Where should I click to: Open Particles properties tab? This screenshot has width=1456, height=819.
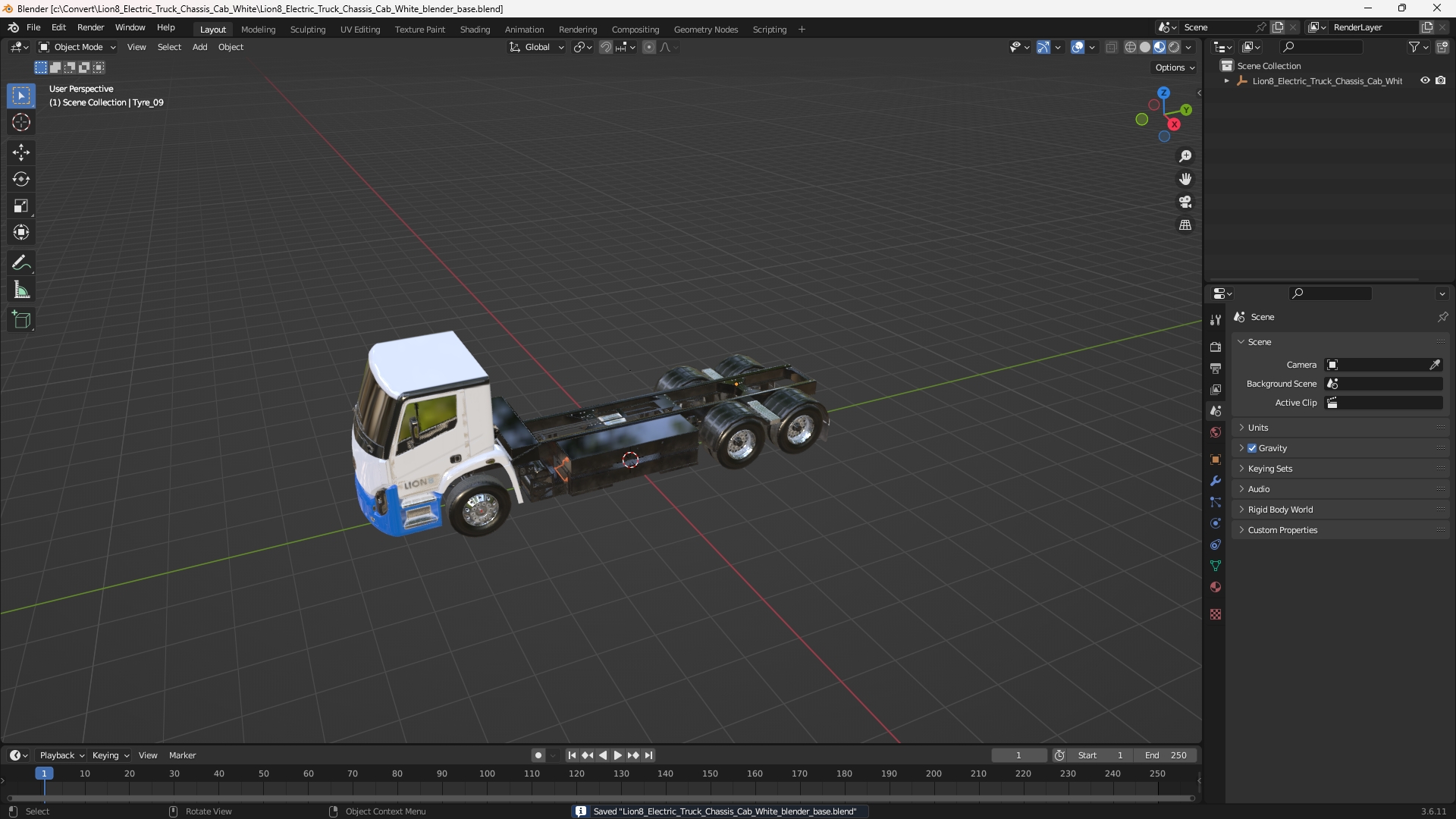pos(1216,502)
